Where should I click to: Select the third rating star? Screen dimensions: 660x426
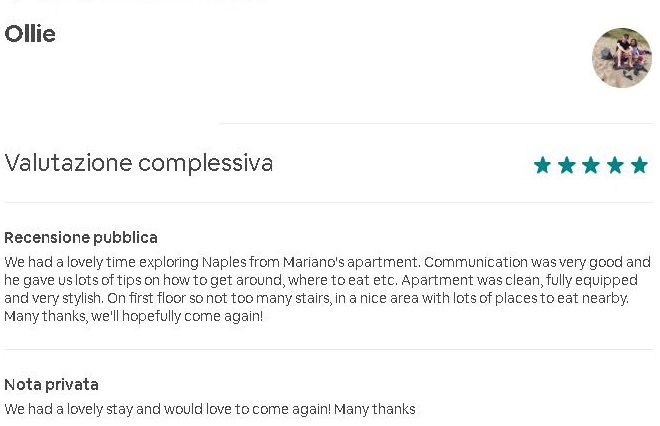[591, 165]
